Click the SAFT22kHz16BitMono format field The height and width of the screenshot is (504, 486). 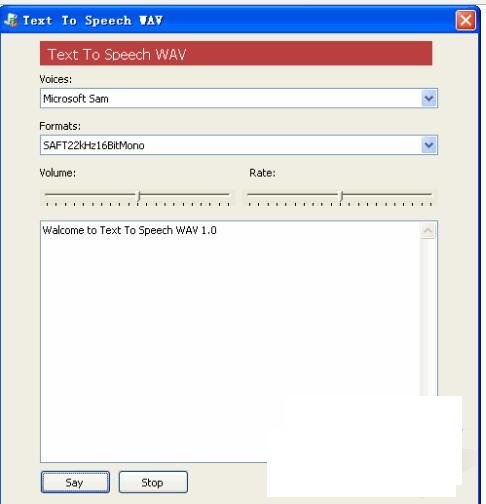point(239,145)
